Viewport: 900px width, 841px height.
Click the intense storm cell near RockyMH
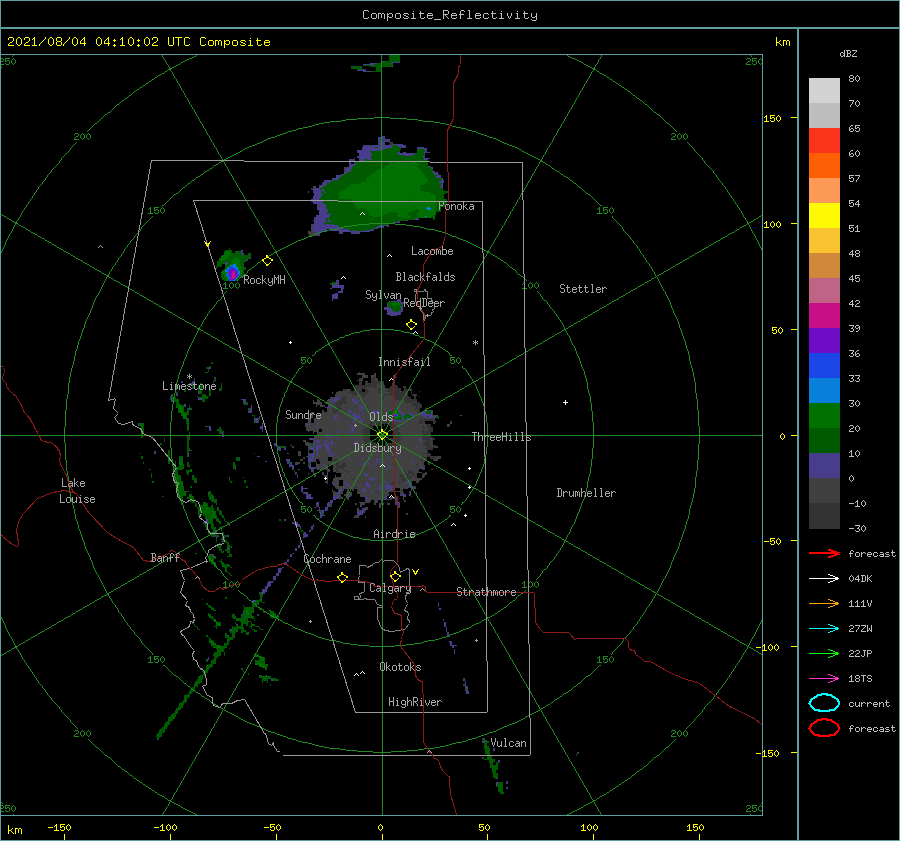point(232,272)
